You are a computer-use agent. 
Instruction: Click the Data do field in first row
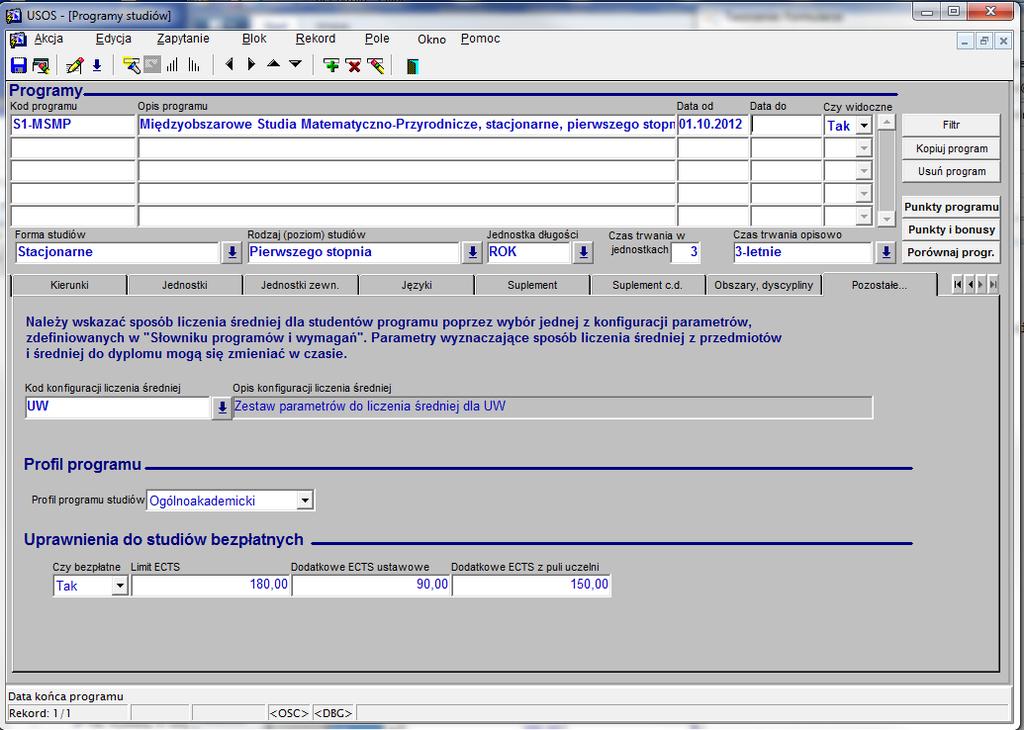tap(786, 125)
